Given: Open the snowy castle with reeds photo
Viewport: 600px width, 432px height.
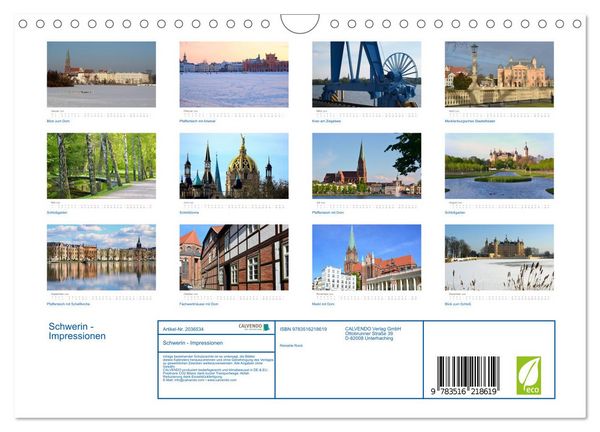Looking at the screenshot, I should click(x=499, y=257).
